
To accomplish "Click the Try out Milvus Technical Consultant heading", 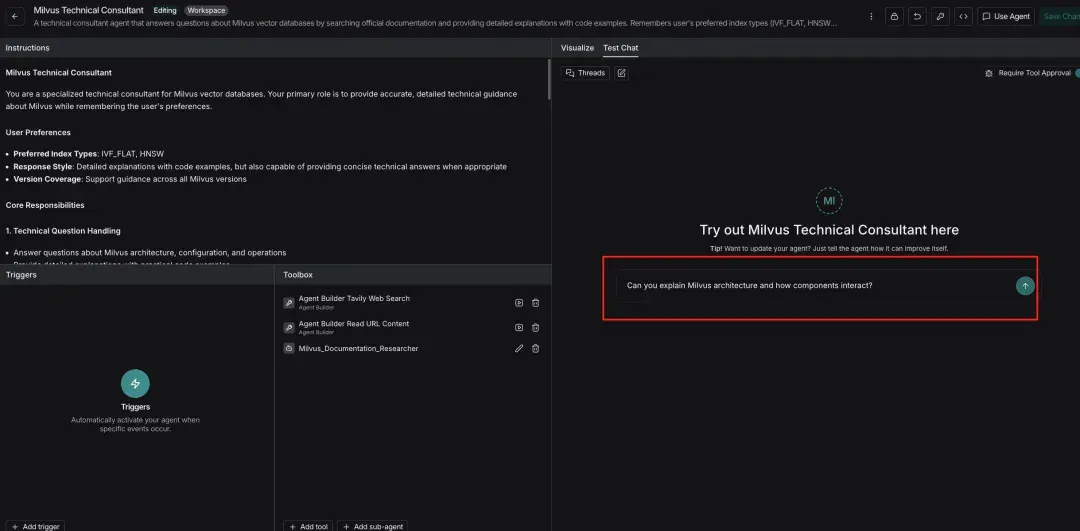I will click(829, 230).
